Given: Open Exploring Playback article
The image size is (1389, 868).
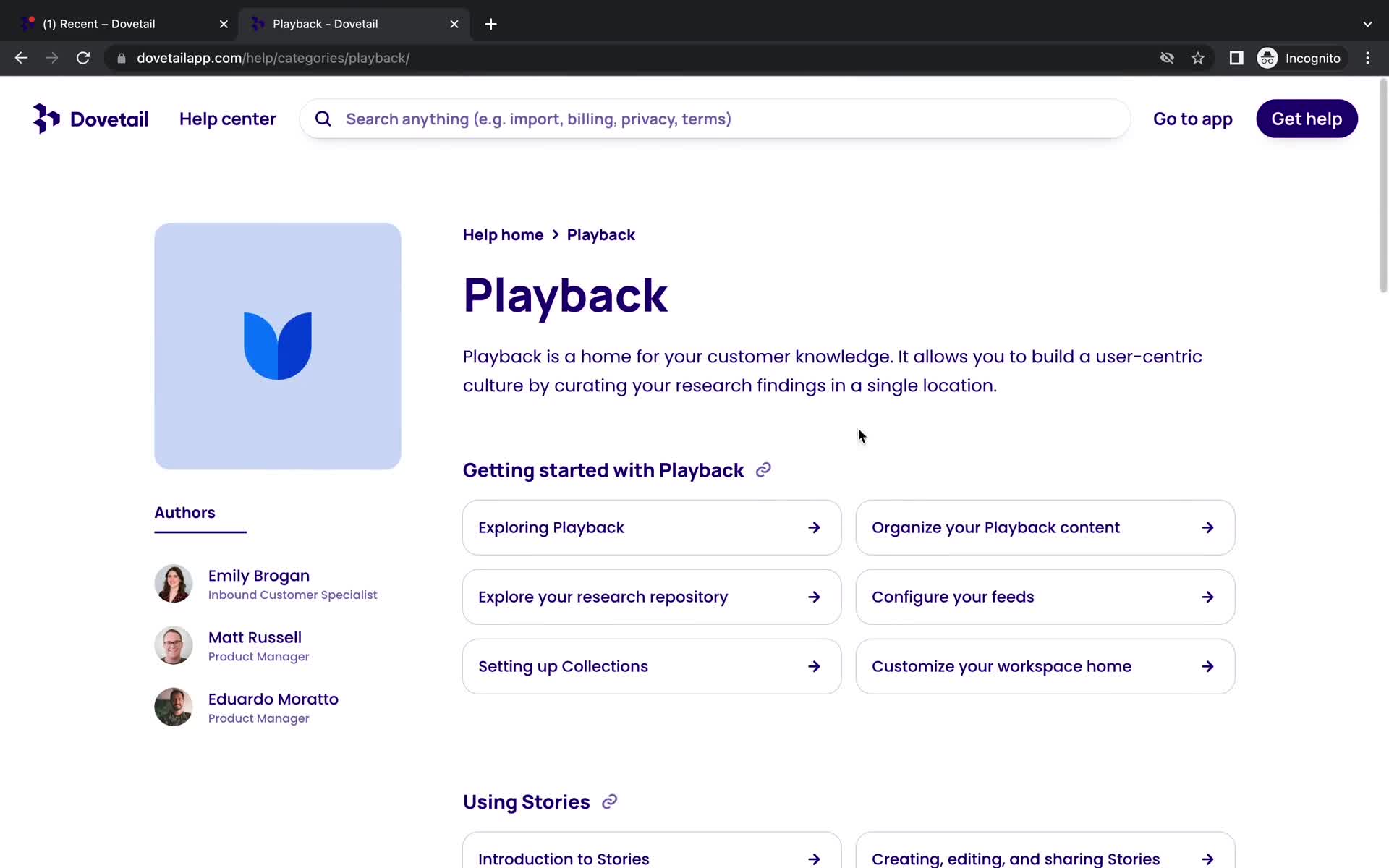Looking at the screenshot, I should pos(652,528).
